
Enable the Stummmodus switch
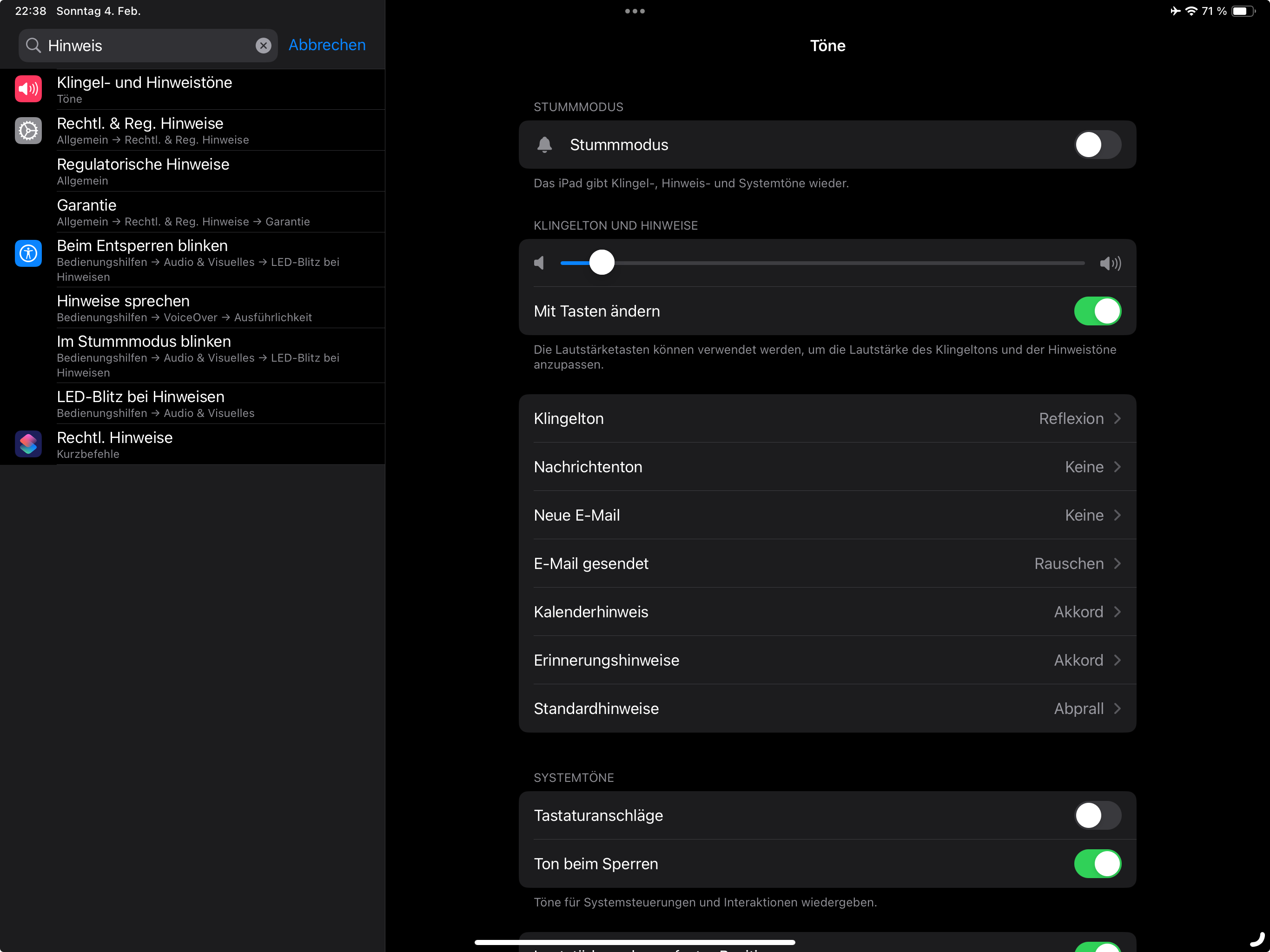pyautogui.click(x=1097, y=145)
